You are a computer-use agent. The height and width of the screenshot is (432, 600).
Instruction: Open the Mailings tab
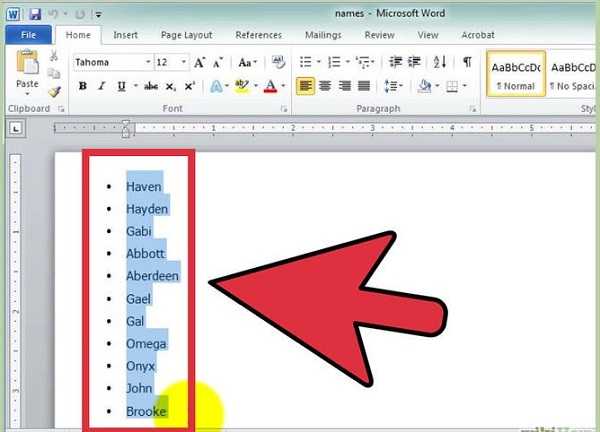[323, 35]
